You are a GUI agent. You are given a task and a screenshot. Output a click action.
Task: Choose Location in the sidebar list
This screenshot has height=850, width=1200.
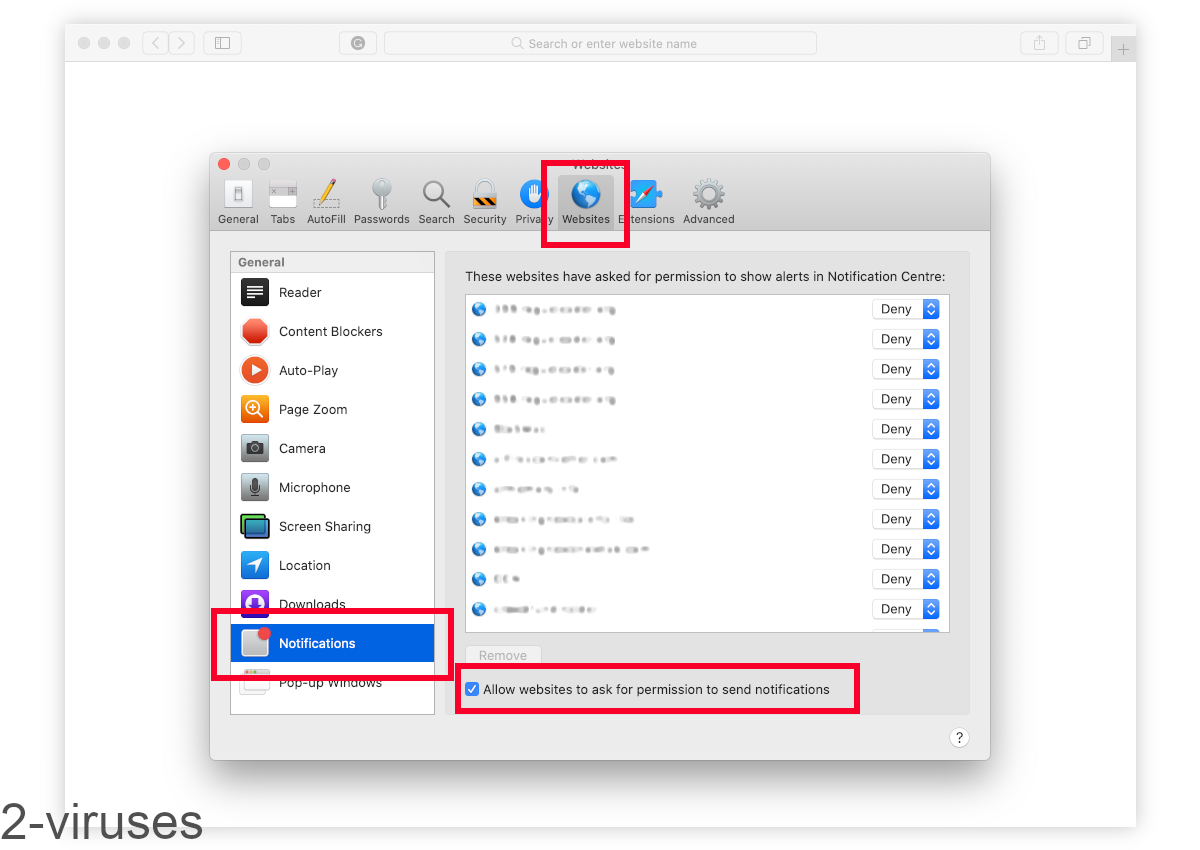click(x=304, y=566)
